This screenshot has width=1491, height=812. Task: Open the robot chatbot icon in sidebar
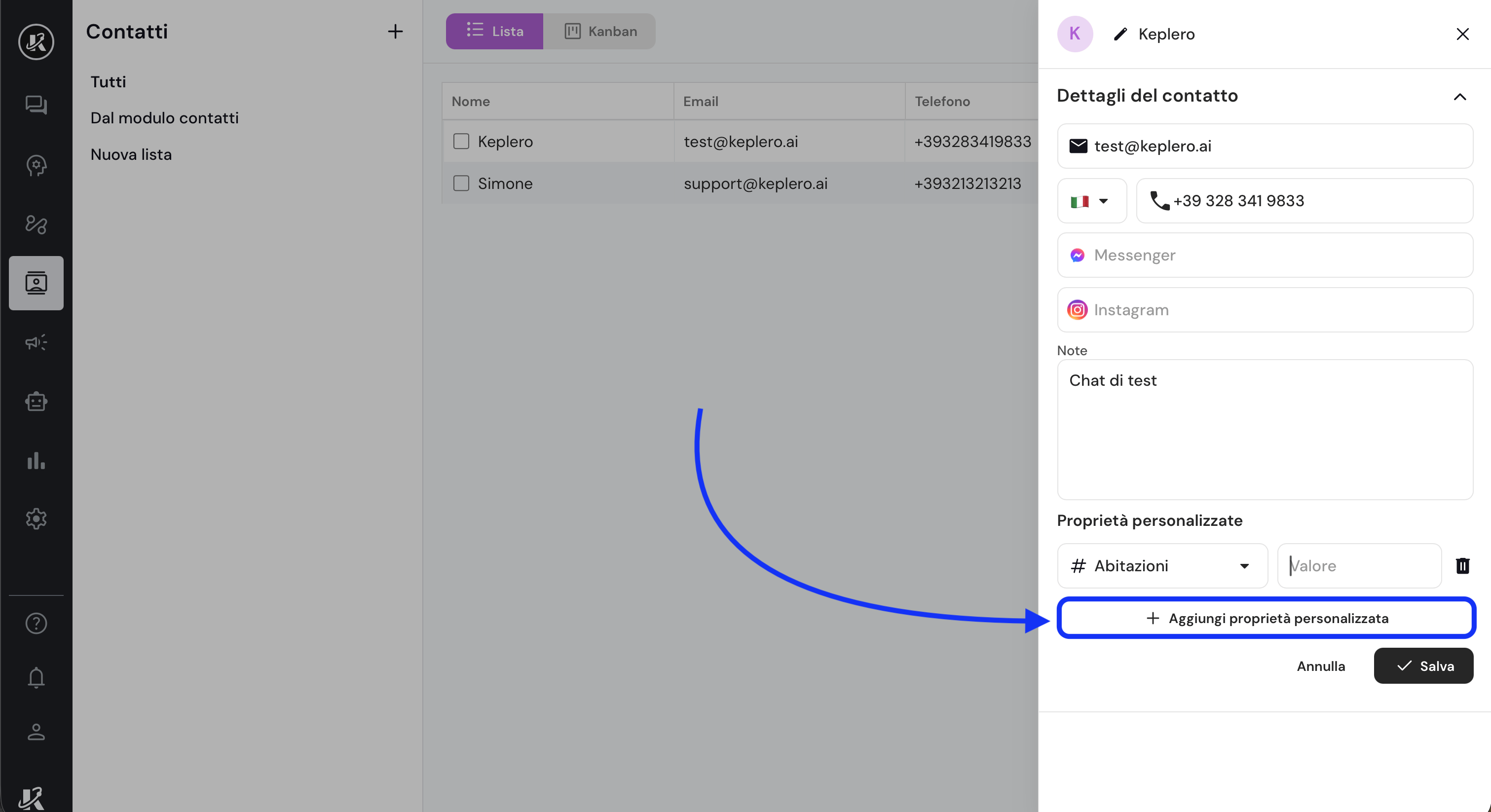tap(36, 401)
